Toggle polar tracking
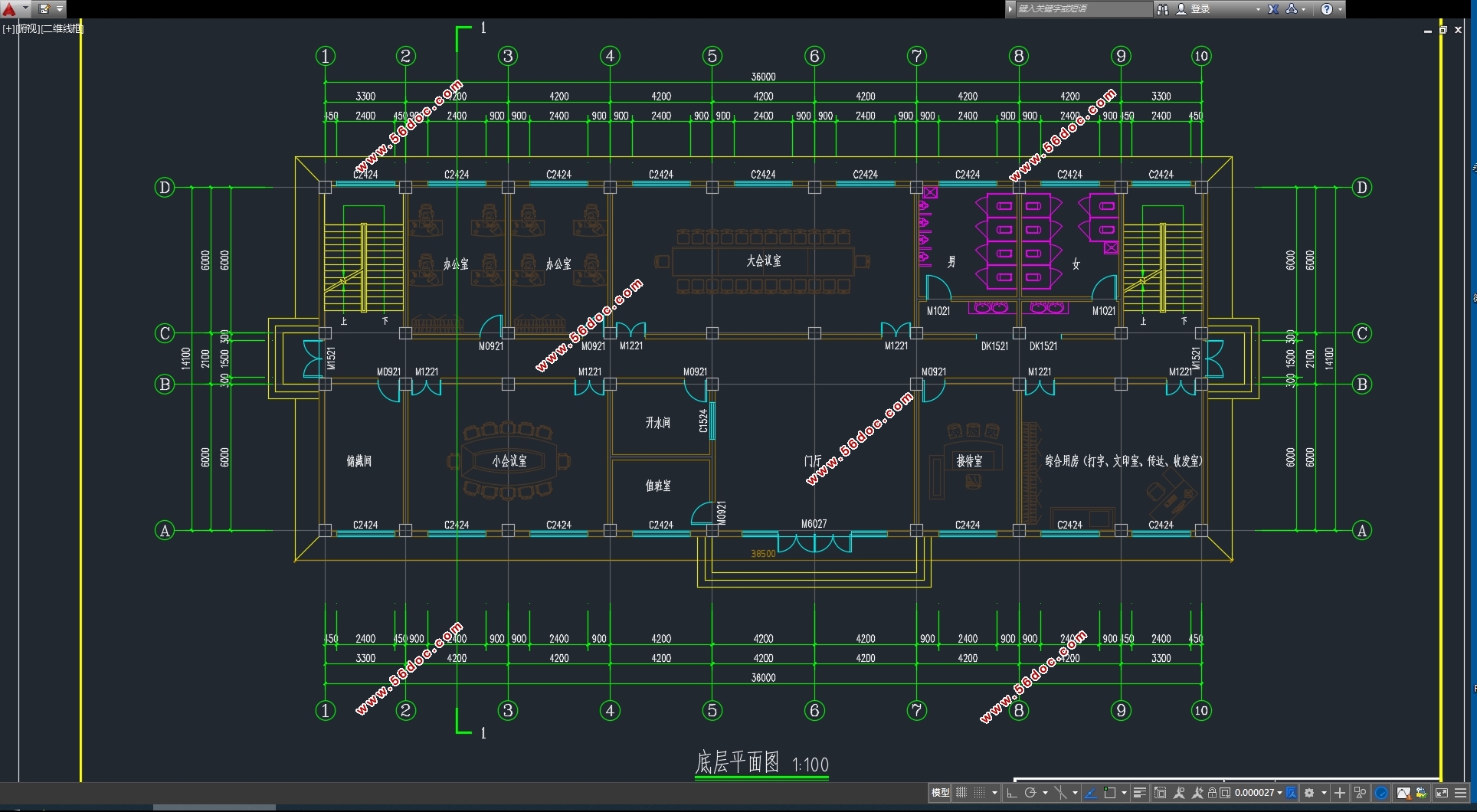Image resolution: width=1477 pixels, height=812 pixels. pyautogui.click(x=1030, y=793)
